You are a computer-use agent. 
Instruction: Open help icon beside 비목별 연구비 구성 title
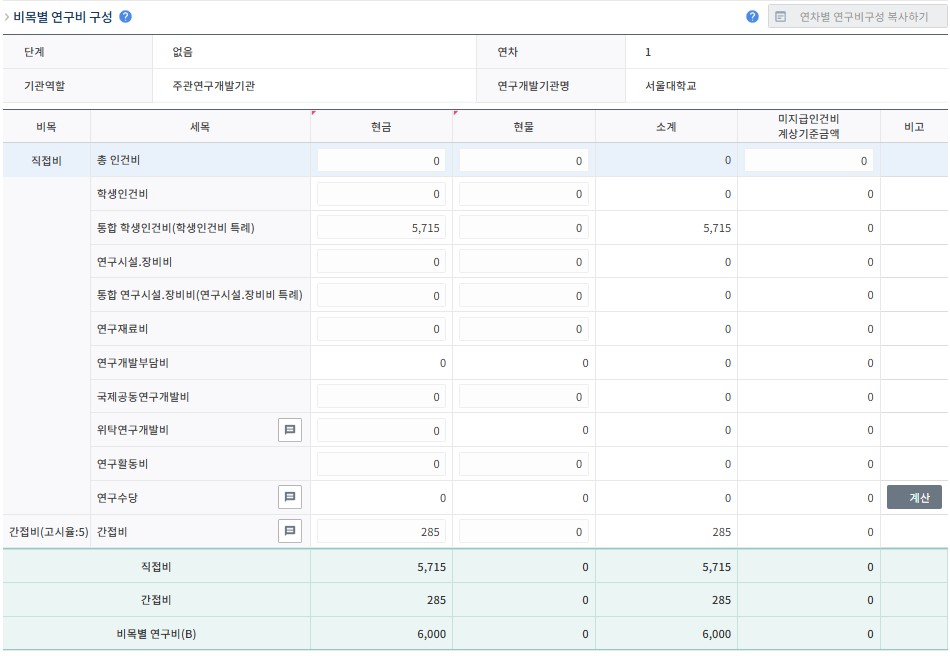pyautogui.click(x=125, y=16)
